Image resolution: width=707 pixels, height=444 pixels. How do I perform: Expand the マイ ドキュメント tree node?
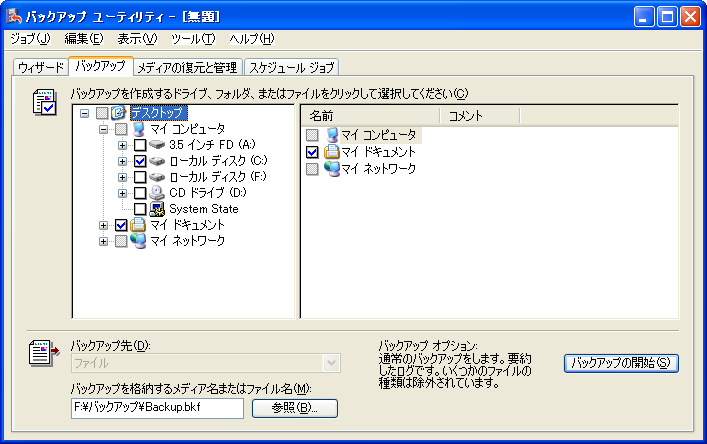103,225
